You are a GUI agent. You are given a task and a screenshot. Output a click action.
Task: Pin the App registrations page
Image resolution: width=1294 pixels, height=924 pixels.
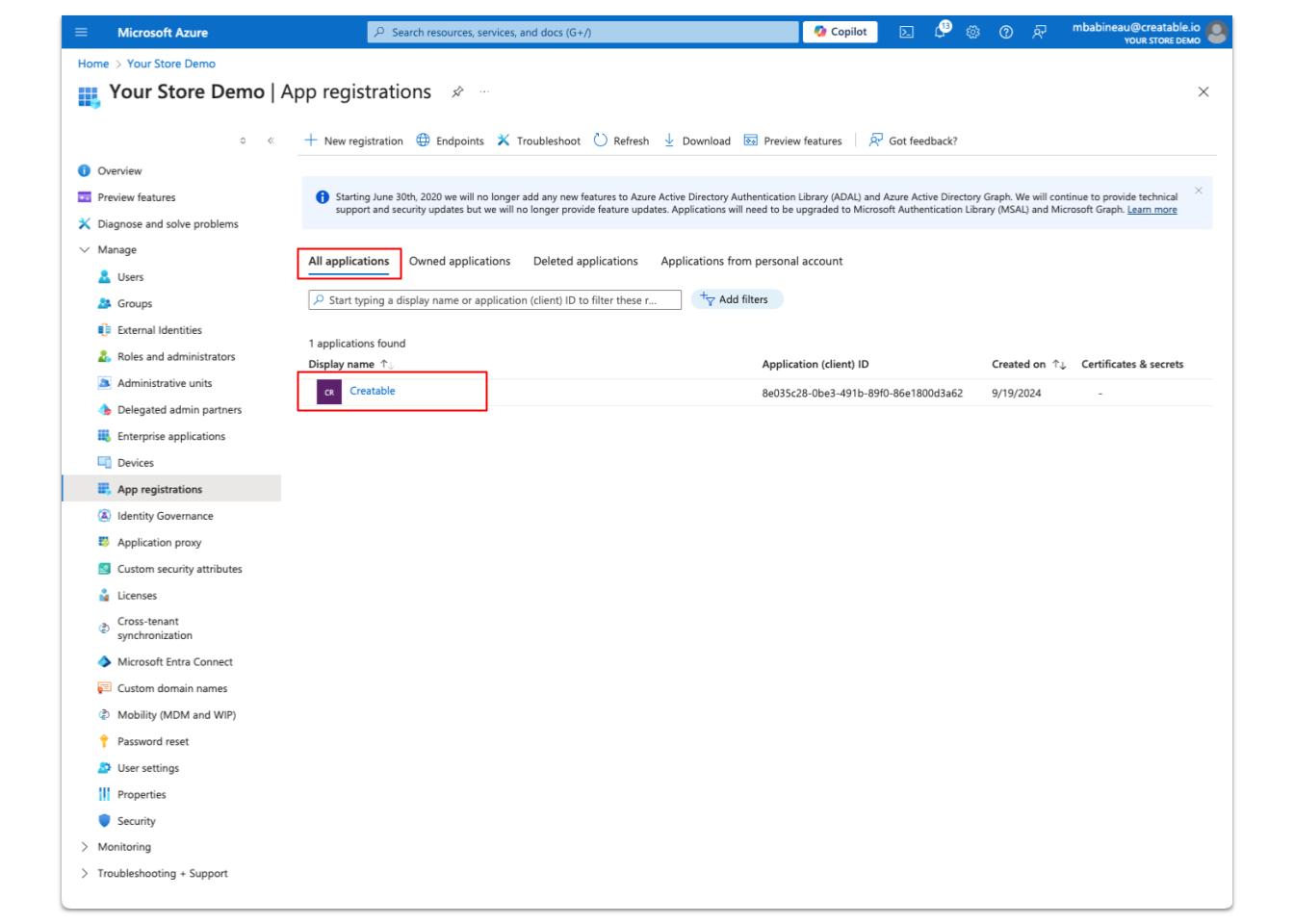[457, 92]
